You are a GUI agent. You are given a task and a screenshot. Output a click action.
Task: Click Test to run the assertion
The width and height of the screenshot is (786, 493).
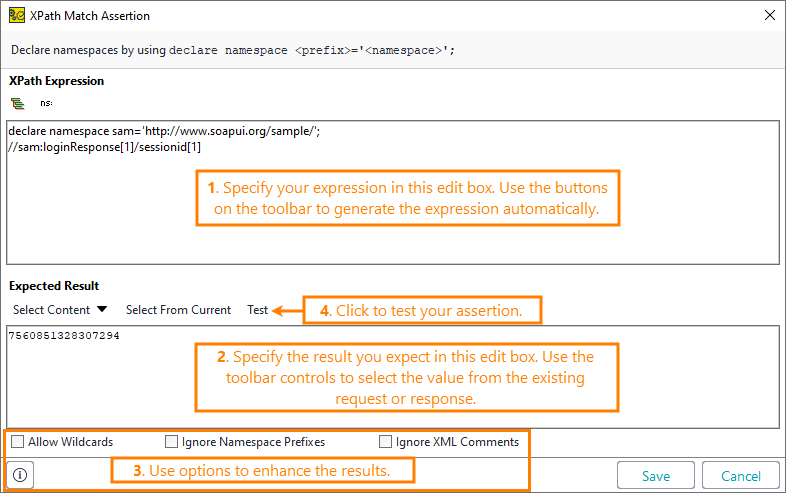coord(258,310)
